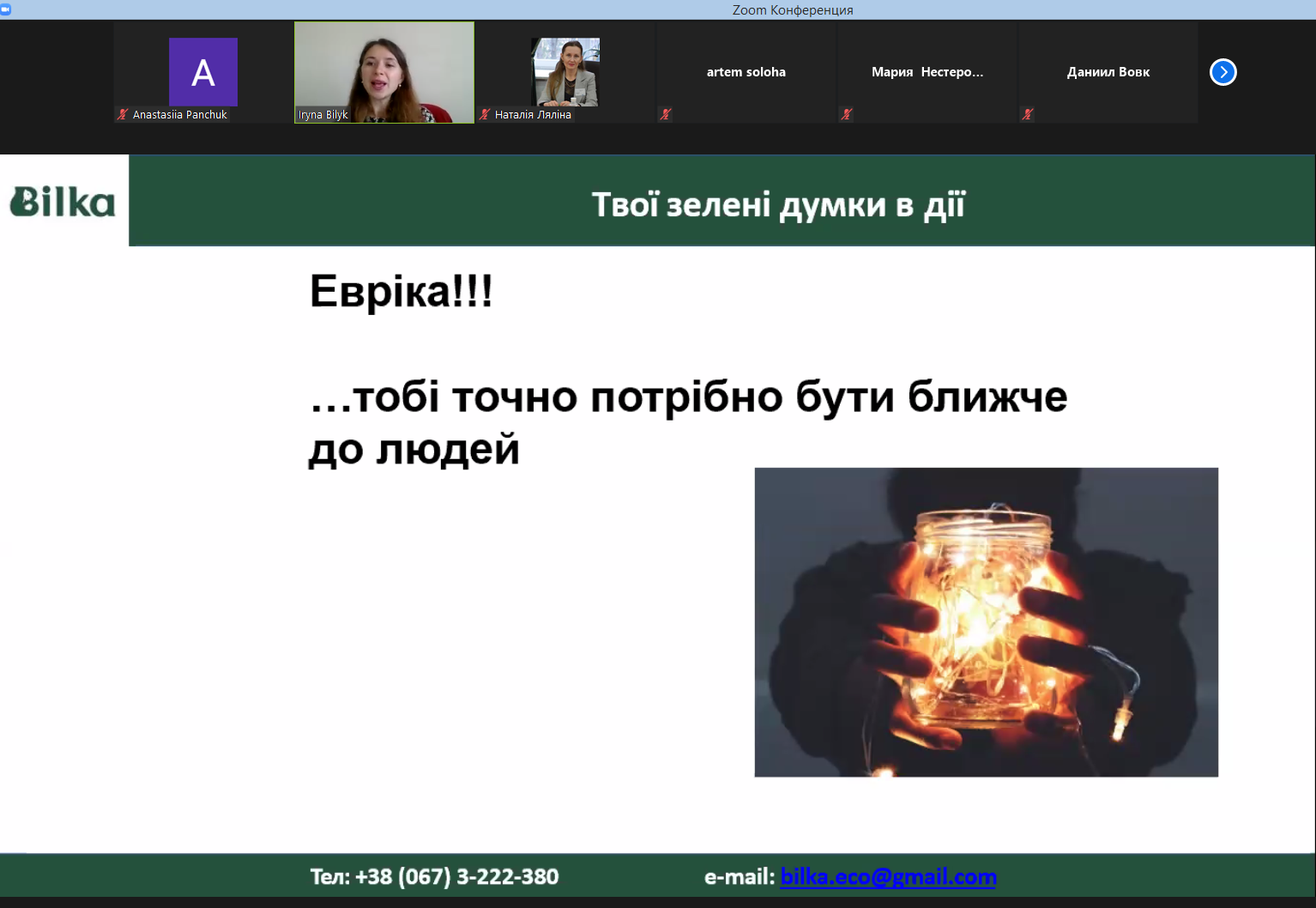Viewport: 1316px width, 908px height.
Task: Click the 'до людей' text line
Action: pos(414,449)
